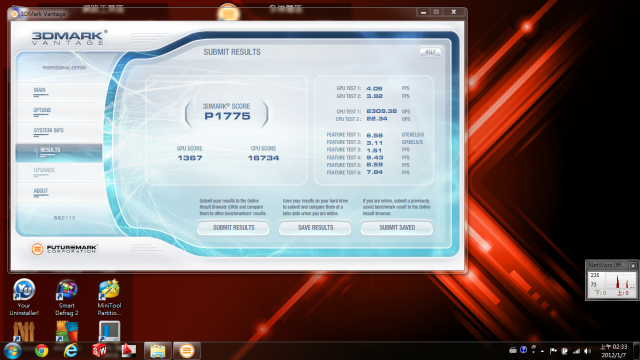Click the Professional Edition label
This screenshot has width=640, height=360.
click(64, 68)
